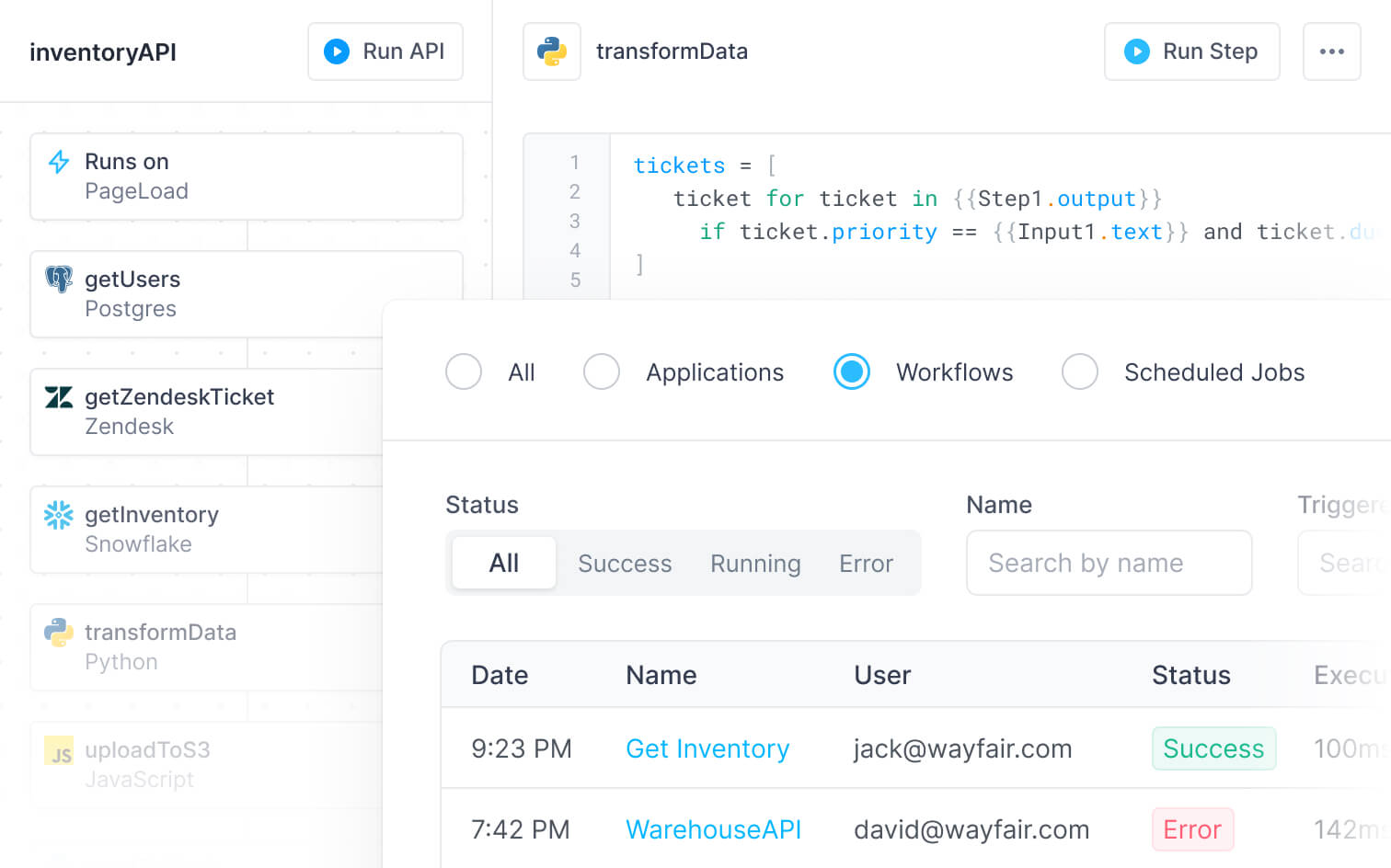Screen dimensions: 1391x868
Task: Click the Zendesk icon on getZendeskTicket step
Action: (x=58, y=396)
